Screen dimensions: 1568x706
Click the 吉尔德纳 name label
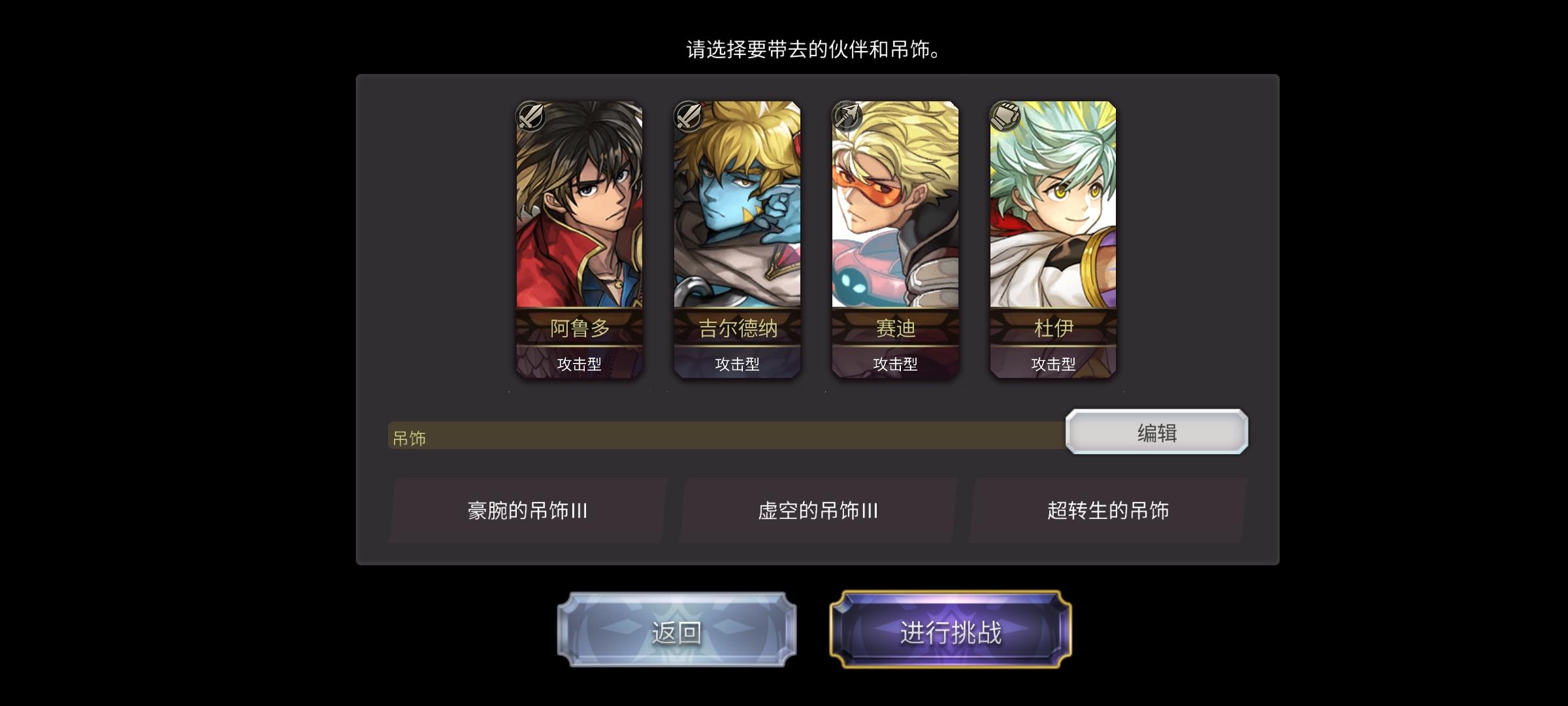pyautogui.click(x=738, y=328)
